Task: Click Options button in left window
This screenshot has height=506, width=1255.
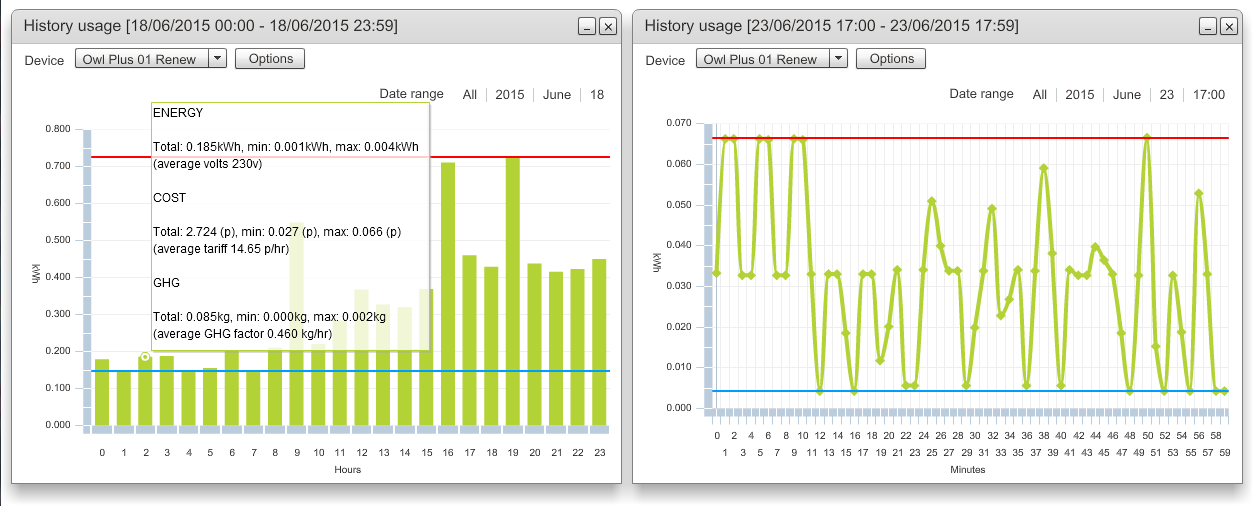Action: (270, 59)
